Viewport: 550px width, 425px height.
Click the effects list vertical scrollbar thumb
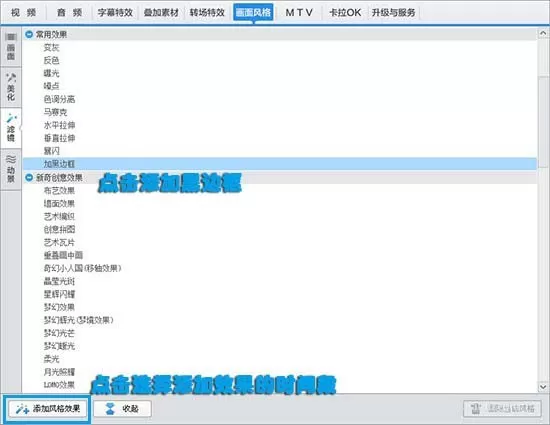pyautogui.click(x=543, y=123)
